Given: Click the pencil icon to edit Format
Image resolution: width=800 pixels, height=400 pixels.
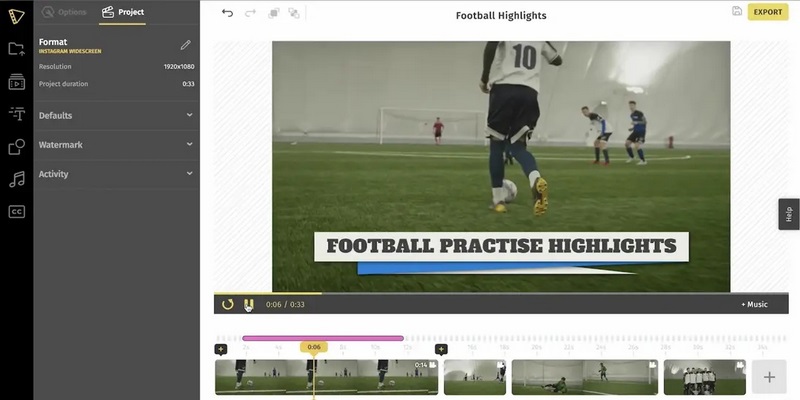Looking at the screenshot, I should 185,45.
